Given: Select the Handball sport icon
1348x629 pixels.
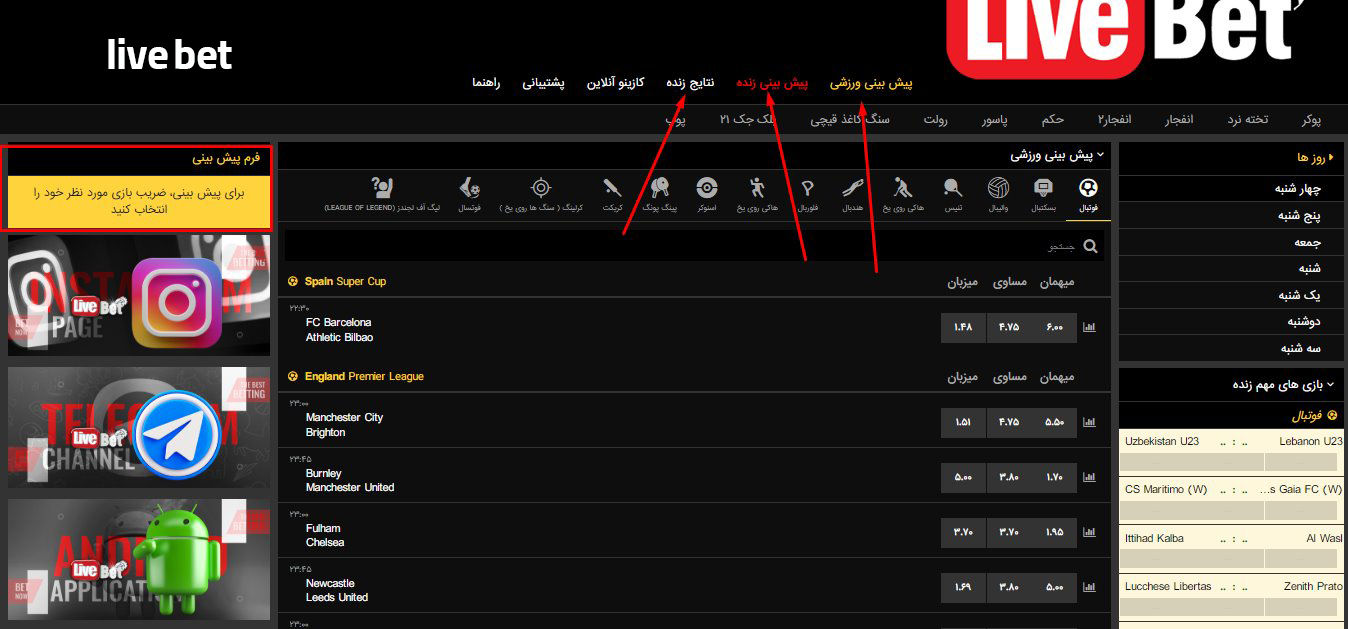Looking at the screenshot, I should pos(853,190).
